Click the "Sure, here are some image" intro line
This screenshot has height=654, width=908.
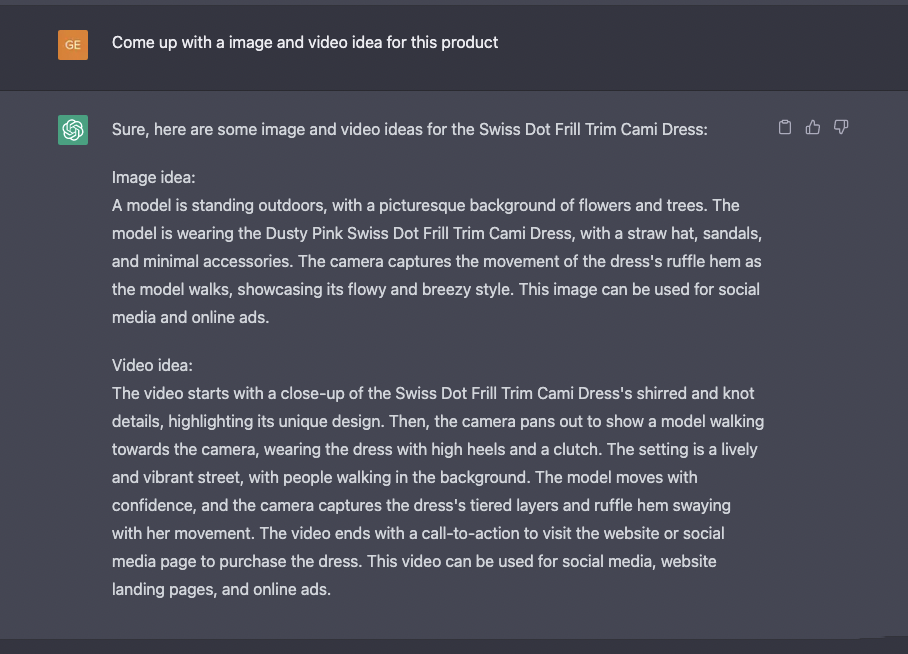pos(409,129)
